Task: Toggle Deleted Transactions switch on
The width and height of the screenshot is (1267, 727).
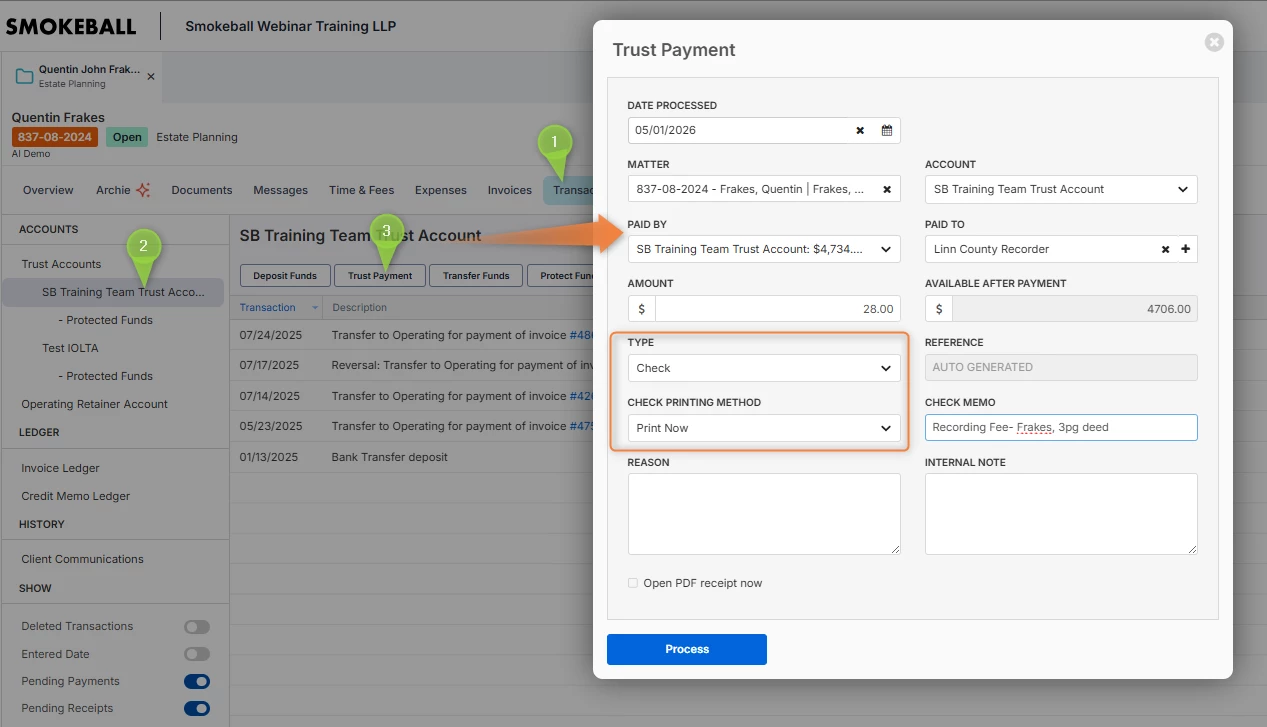Action: pos(197,627)
